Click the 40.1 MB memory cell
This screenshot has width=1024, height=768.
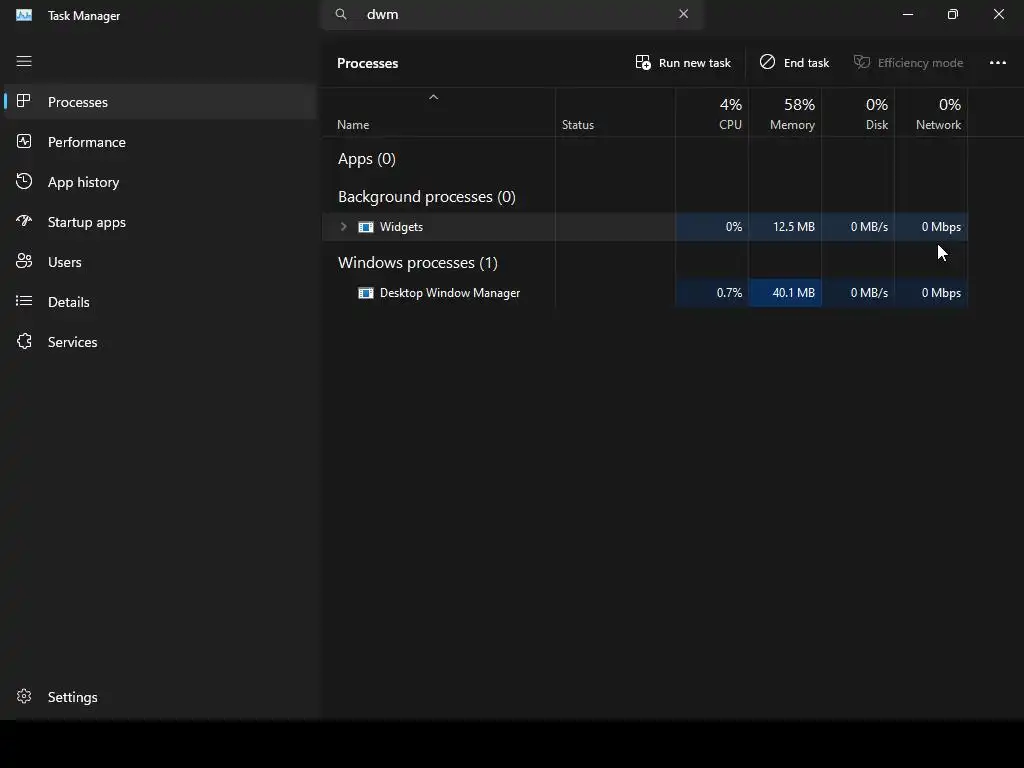click(x=785, y=293)
